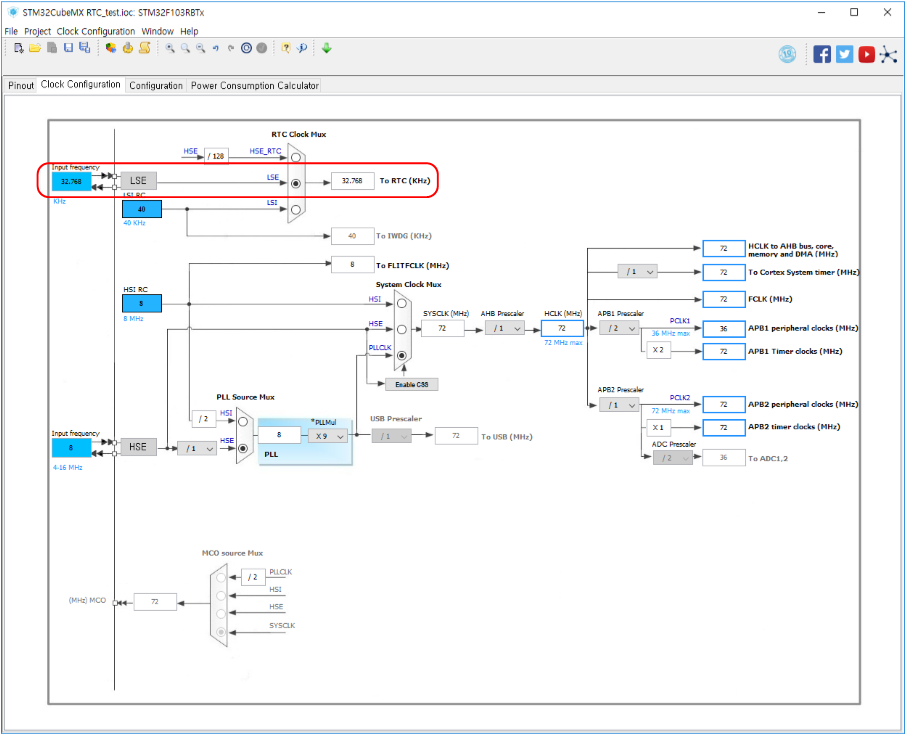906x735 pixels.
Task: Click the ST Community icon near the toolbar
Action: click(787, 54)
